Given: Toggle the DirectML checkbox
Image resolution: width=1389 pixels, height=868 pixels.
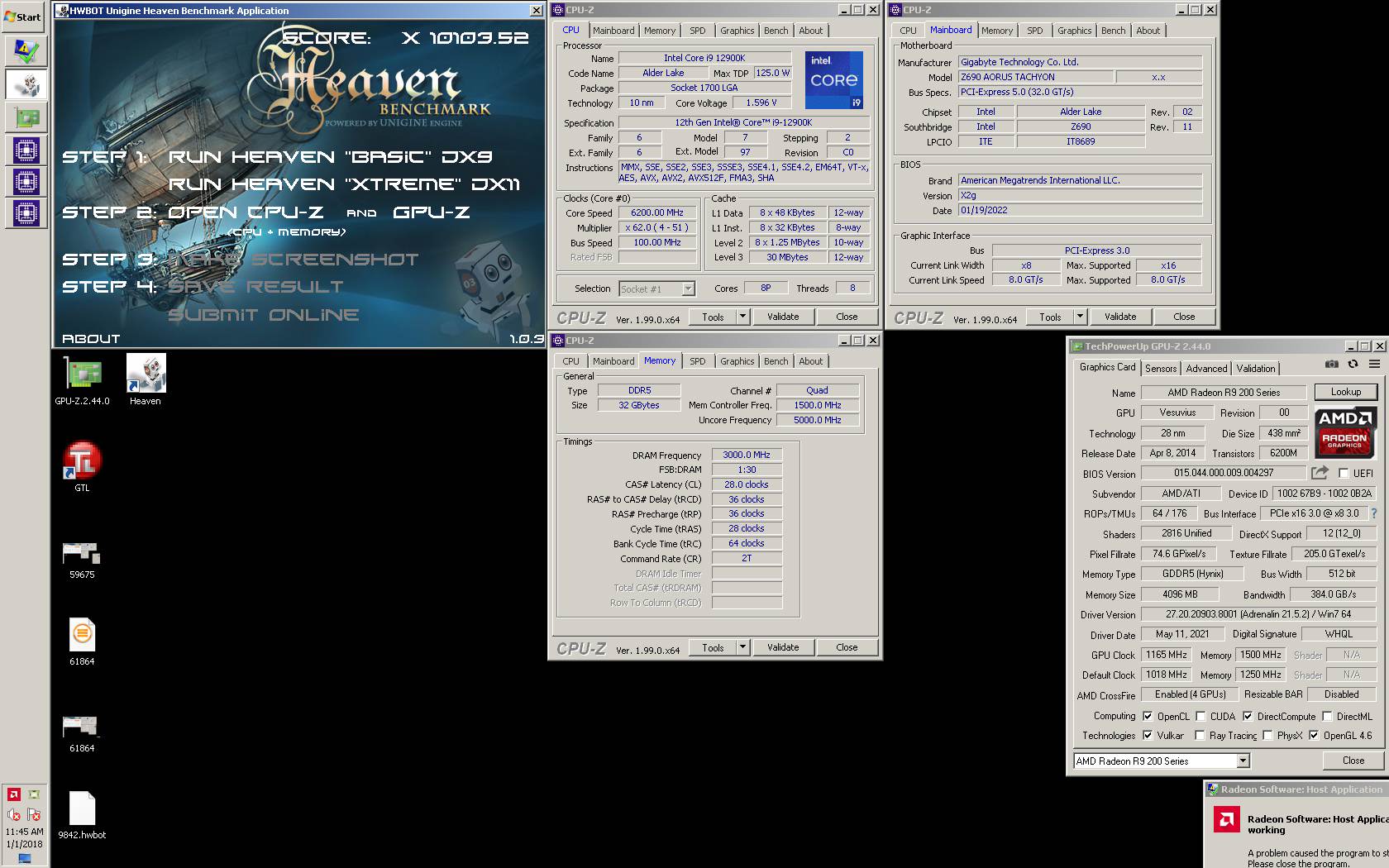Looking at the screenshot, I should tap(1327, 717).
